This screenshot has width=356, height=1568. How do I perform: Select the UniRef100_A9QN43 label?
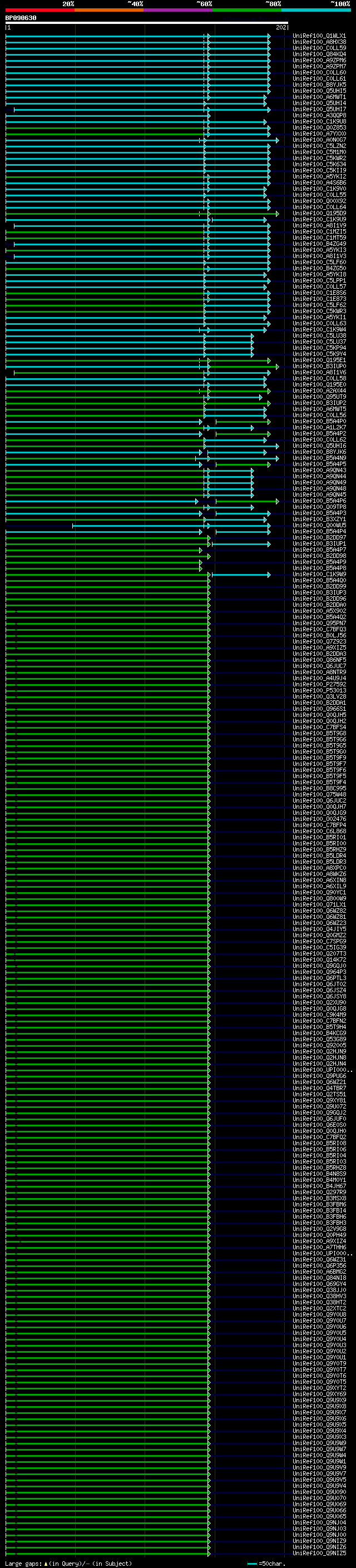pyautogui.click(x=319, y=471)
